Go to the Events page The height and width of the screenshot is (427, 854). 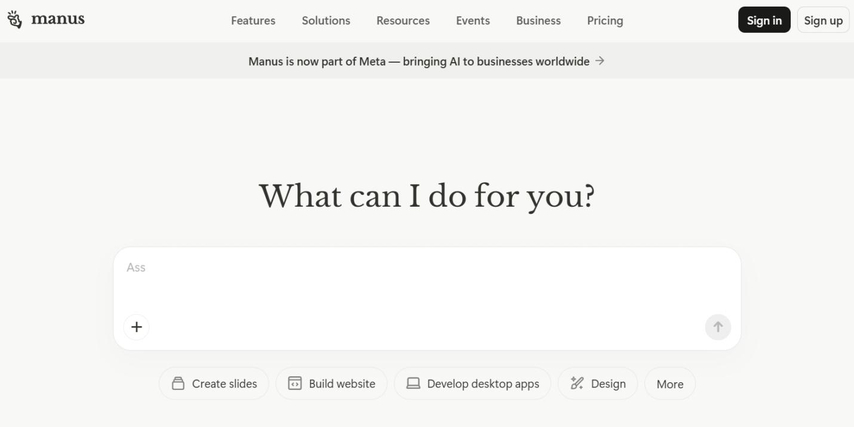tap(473, 21)
